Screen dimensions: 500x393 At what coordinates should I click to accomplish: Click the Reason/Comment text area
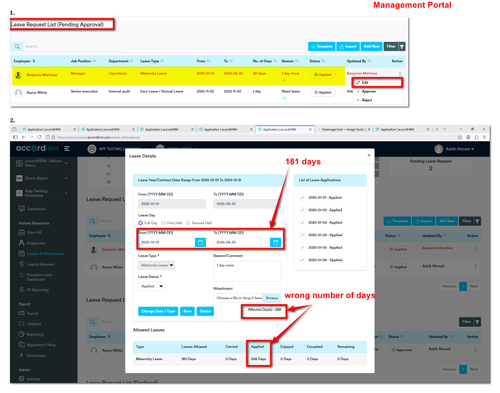pyautogui.click(x=247, y=271)
